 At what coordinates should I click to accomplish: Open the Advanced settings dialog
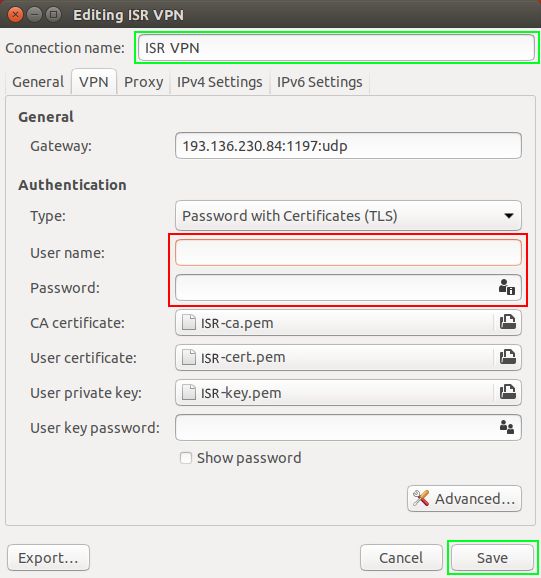click(x=464, y=498)
